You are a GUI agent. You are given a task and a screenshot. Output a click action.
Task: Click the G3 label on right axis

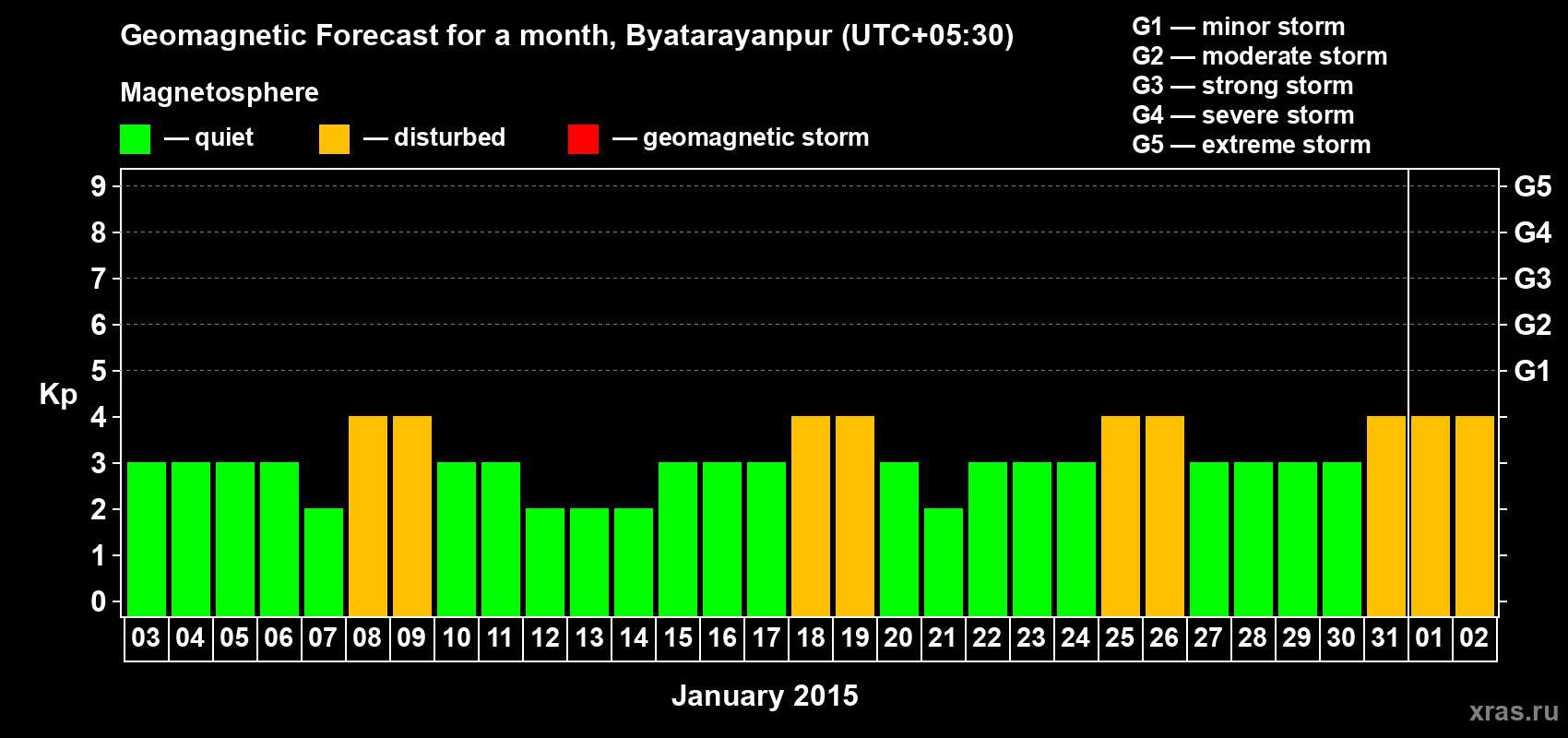[x=1533, y=279]
